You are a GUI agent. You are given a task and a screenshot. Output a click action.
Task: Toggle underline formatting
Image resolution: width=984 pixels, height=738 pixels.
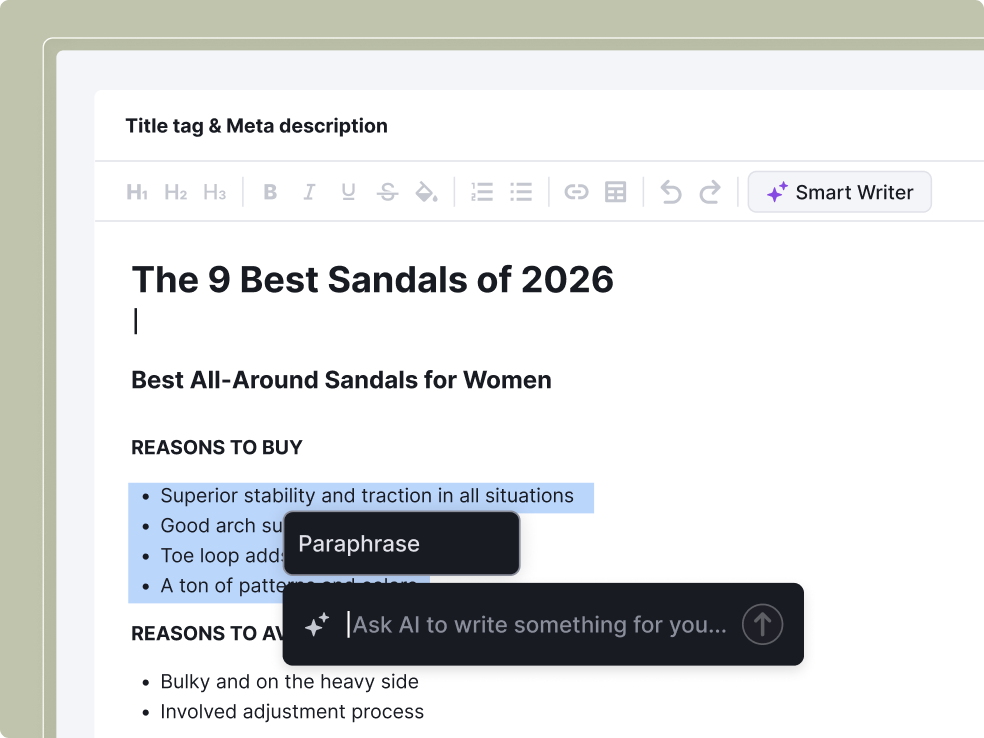(x=348, y=193)
